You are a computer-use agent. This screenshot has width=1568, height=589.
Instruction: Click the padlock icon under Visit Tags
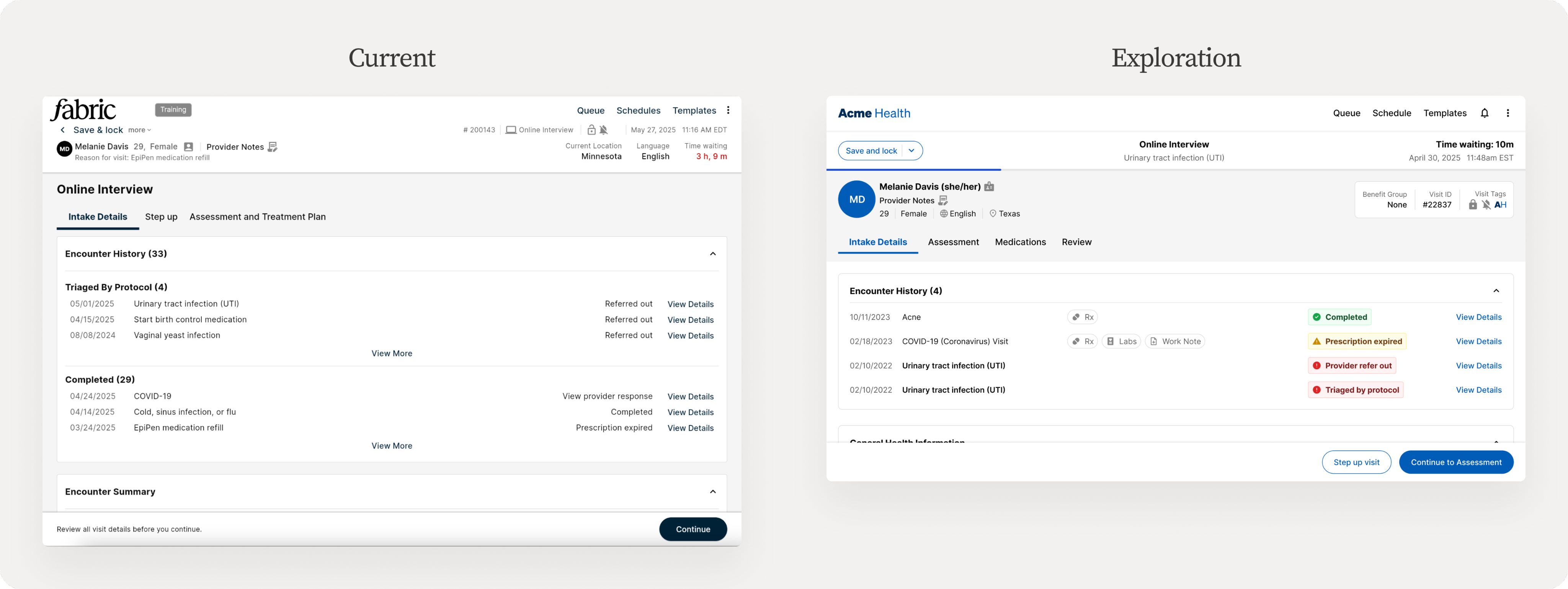tap(1472, 205)
